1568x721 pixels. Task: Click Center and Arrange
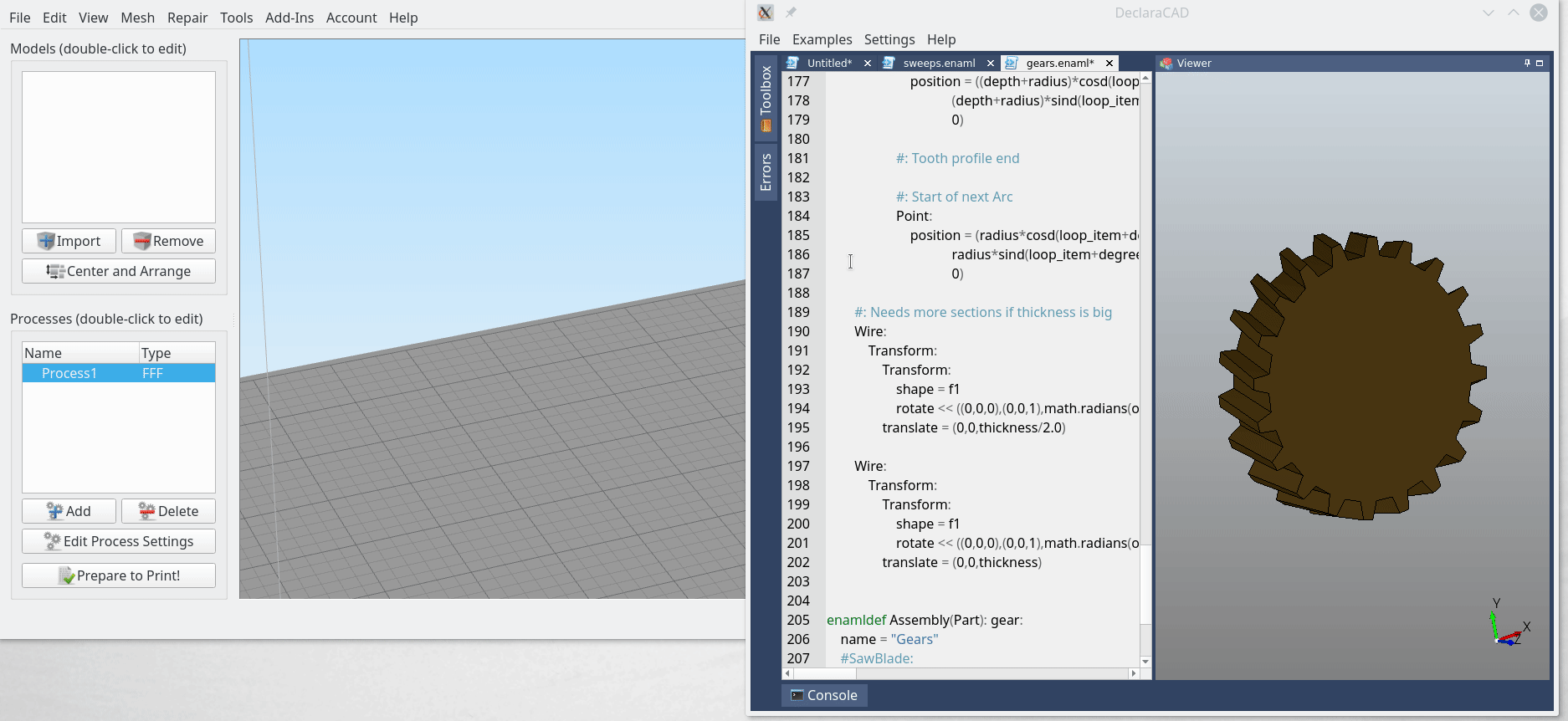[119, 271]
